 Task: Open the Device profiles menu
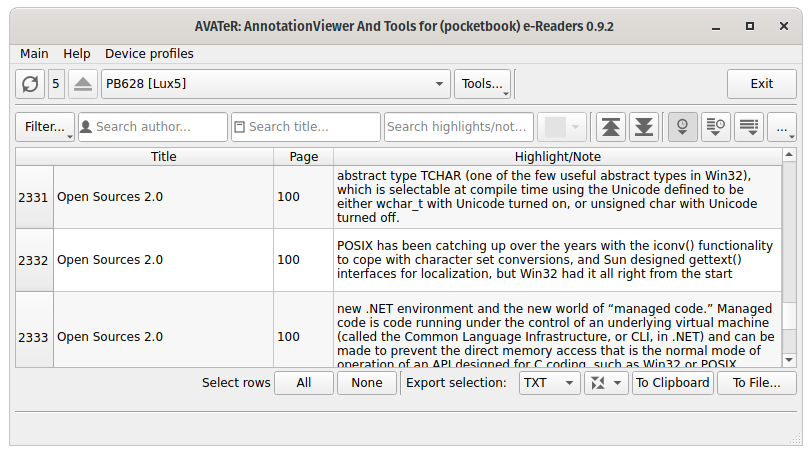click(149, 54)
